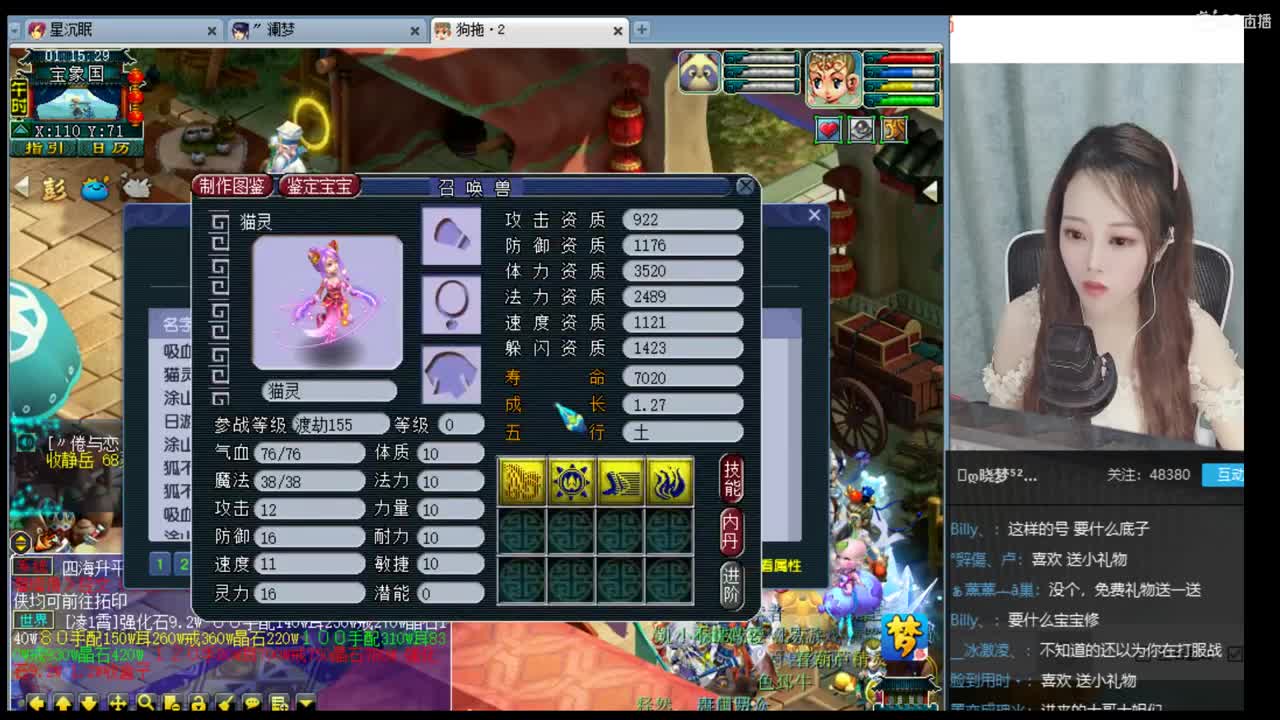The width and height of the screenshot is (1280, 720).
Task: Click the 攻击资质 value 922
Action: tap(682, 220)
